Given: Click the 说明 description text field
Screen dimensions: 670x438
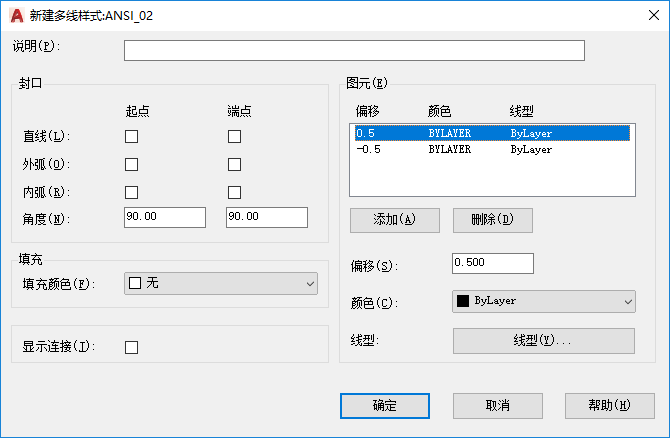Looking at the screenshot, I should 354,50.
